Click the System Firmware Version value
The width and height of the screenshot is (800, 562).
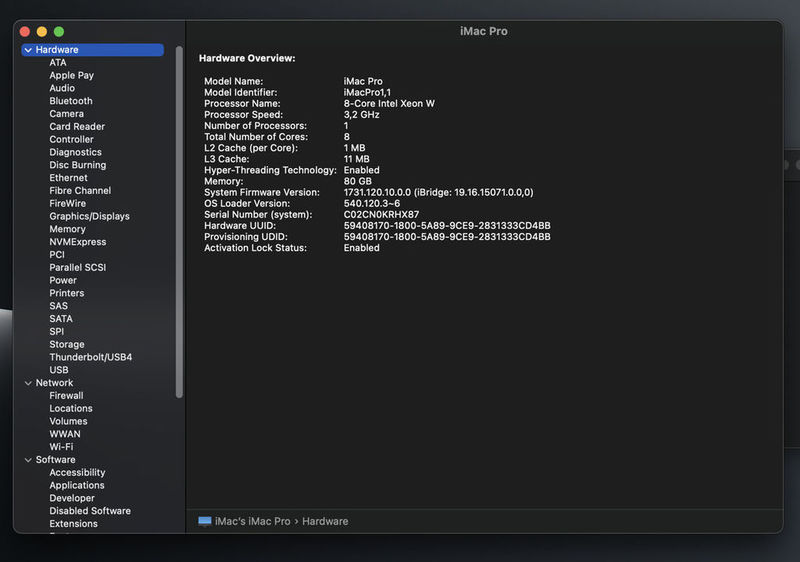coord(438,193)
